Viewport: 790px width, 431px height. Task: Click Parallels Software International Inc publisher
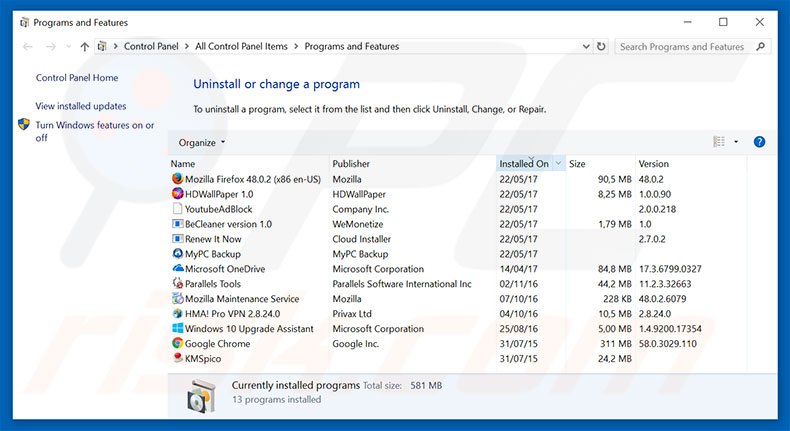point(402,284)
